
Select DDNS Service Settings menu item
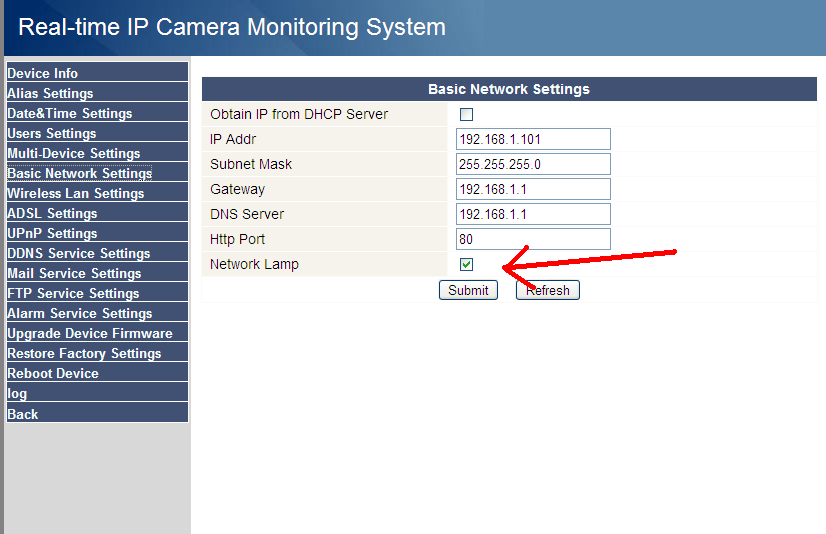click(x=79, y=253)
